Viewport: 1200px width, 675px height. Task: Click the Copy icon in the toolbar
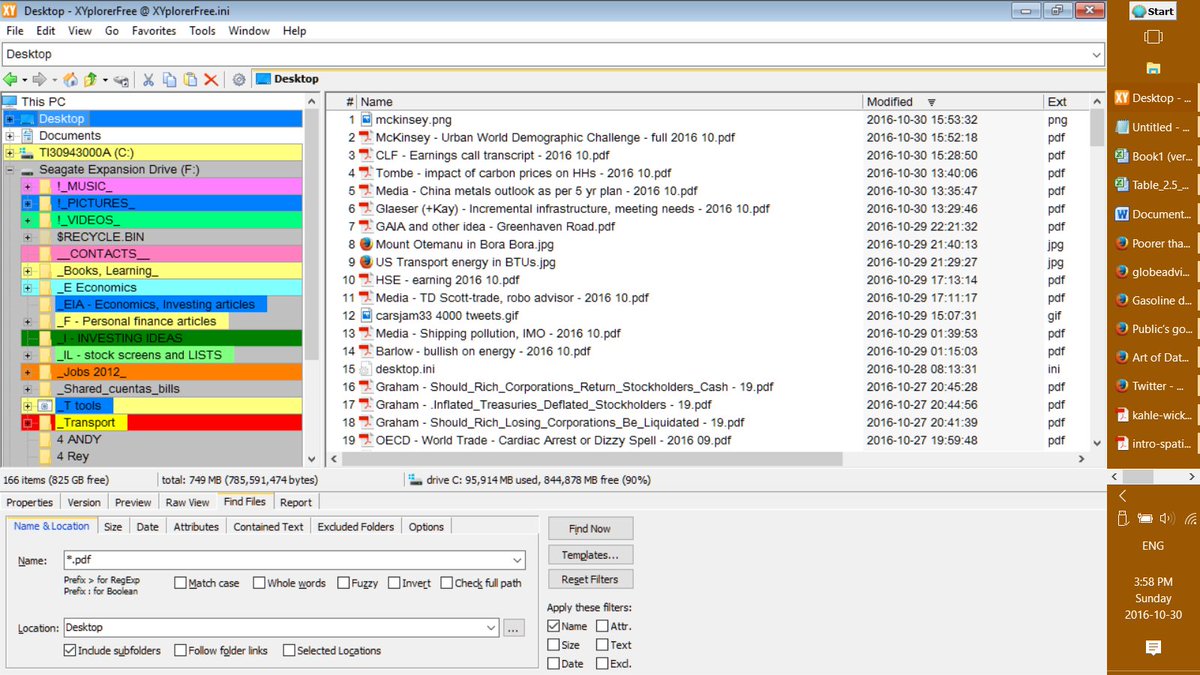[x=170, y=79]
